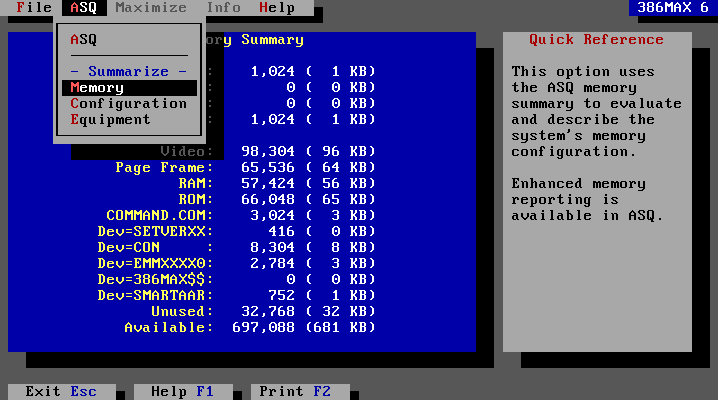Click the value 416
Image resolution: width=718 pixels, height=400 pixels.
pyautogui.click(x=282, y=232)
